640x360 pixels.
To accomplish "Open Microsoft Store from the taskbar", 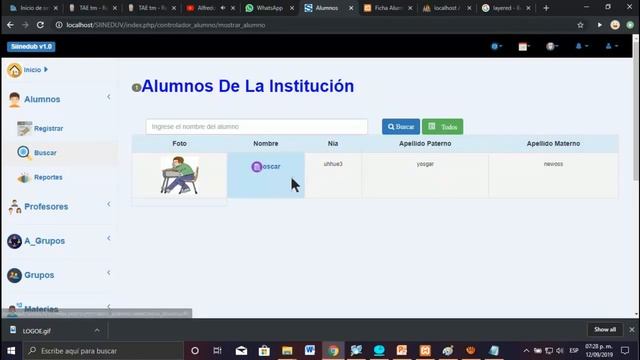I will [x=264, y=351].
